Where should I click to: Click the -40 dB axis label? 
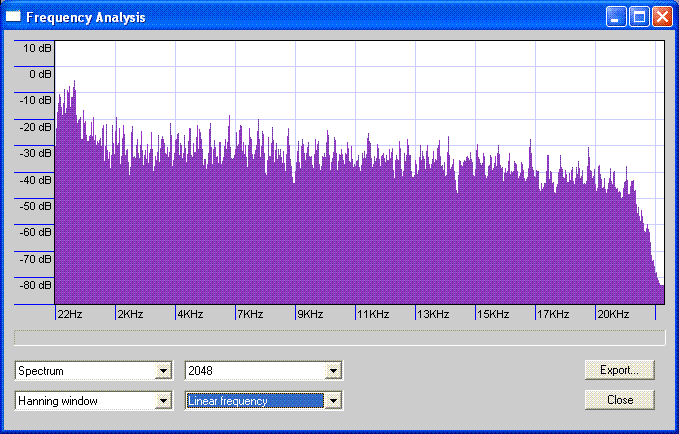coord(36,180)
